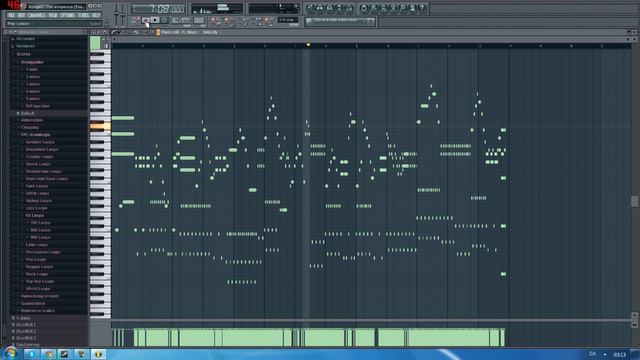Click the piano roll vertical scrollbar handle
The image size is (640, 360).
[x=634, y=201]
